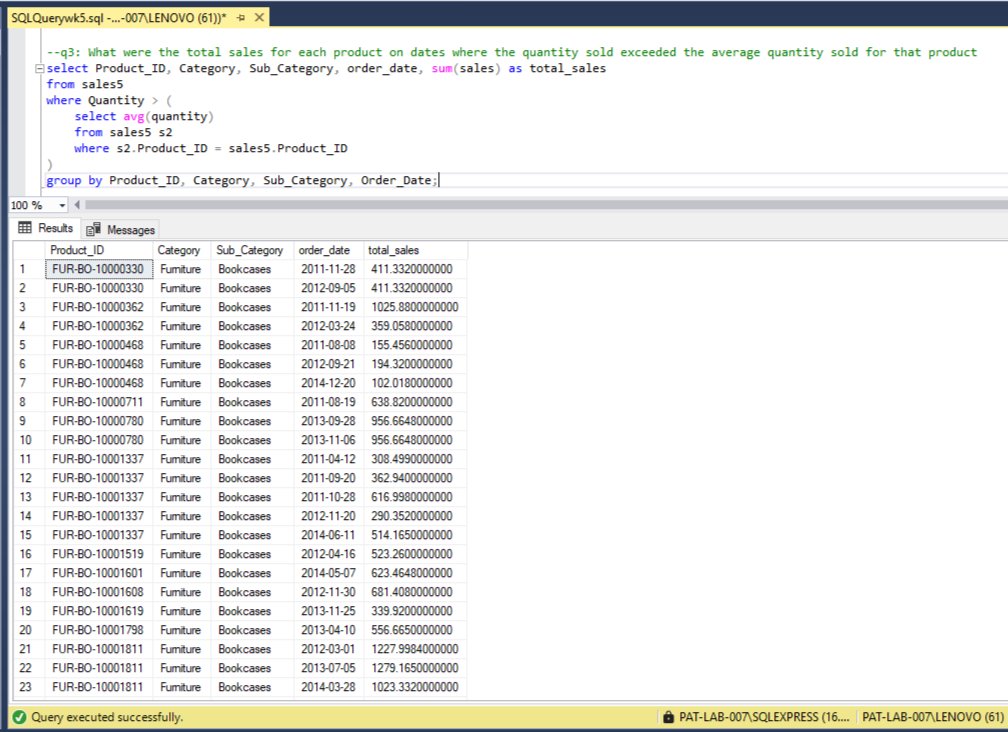
Task: Click date cell 2012-03-24
Action: tap(328, 326)
